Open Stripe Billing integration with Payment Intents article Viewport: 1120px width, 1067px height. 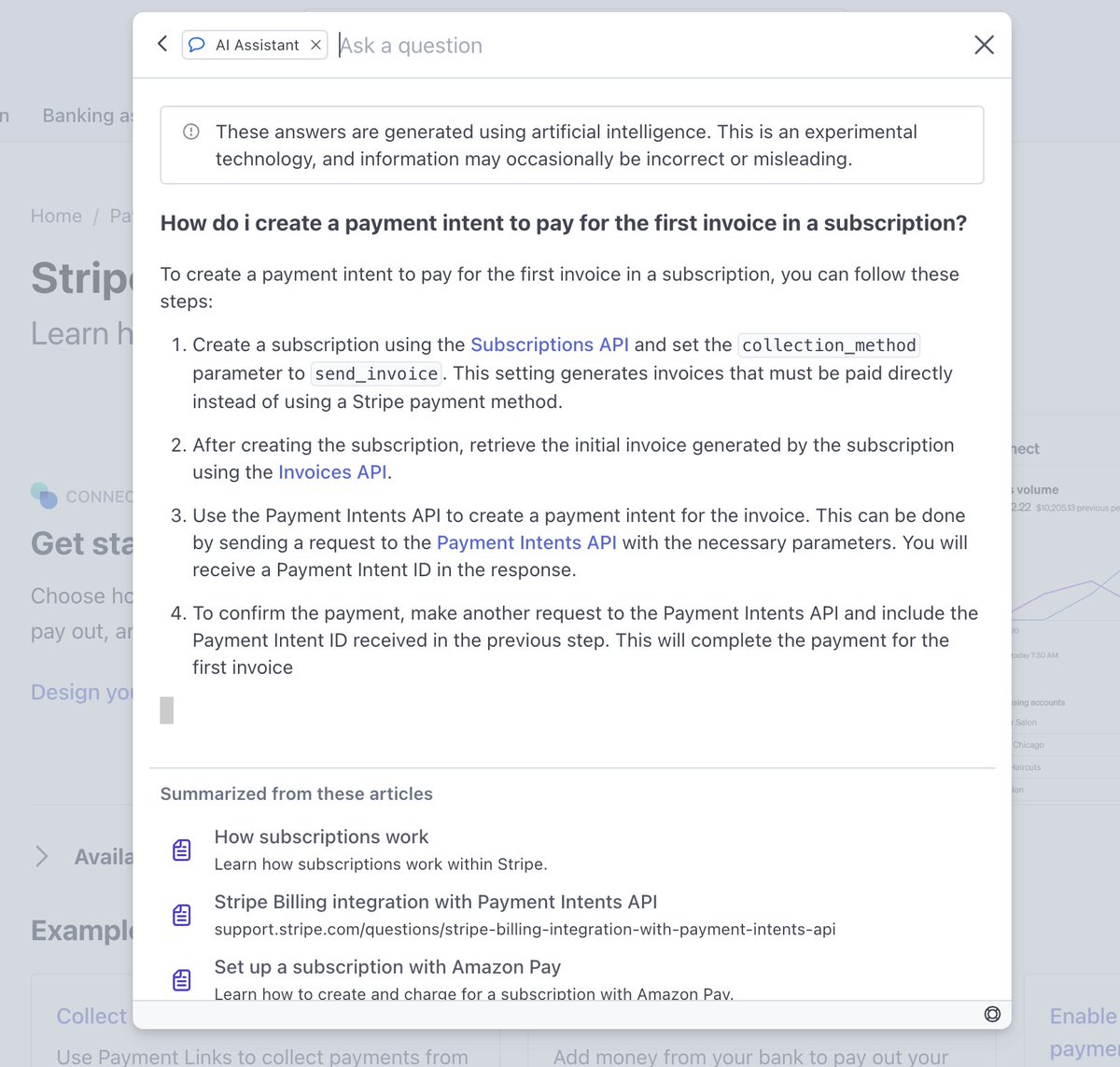click(x=436, y=902)
